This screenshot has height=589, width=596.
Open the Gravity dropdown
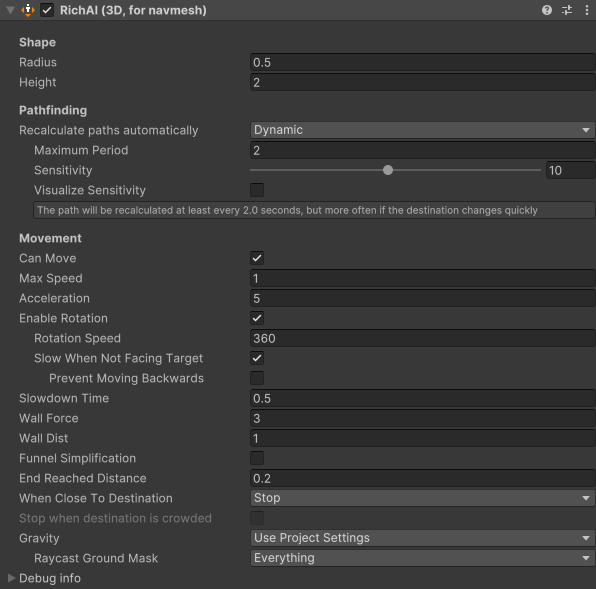423,538
